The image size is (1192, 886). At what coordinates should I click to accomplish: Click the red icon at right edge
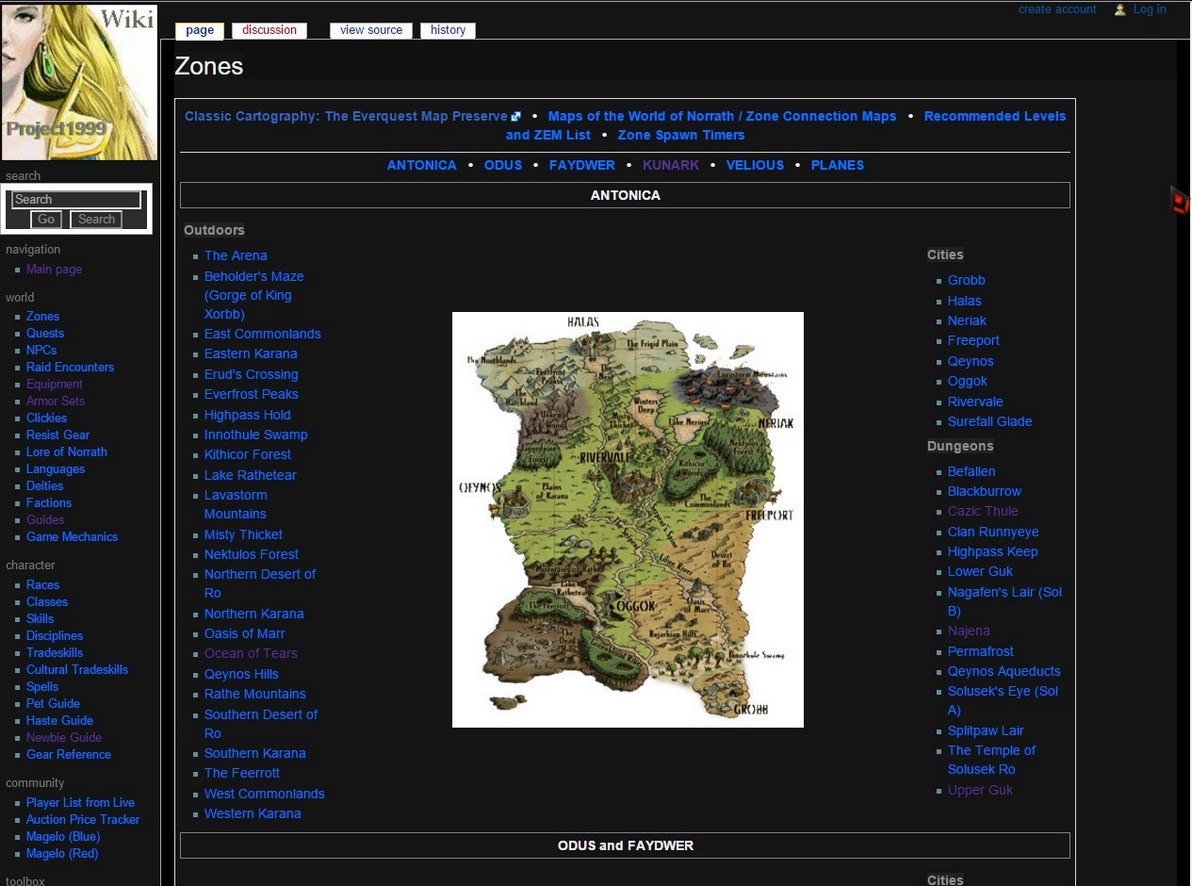coord(1180,201)
